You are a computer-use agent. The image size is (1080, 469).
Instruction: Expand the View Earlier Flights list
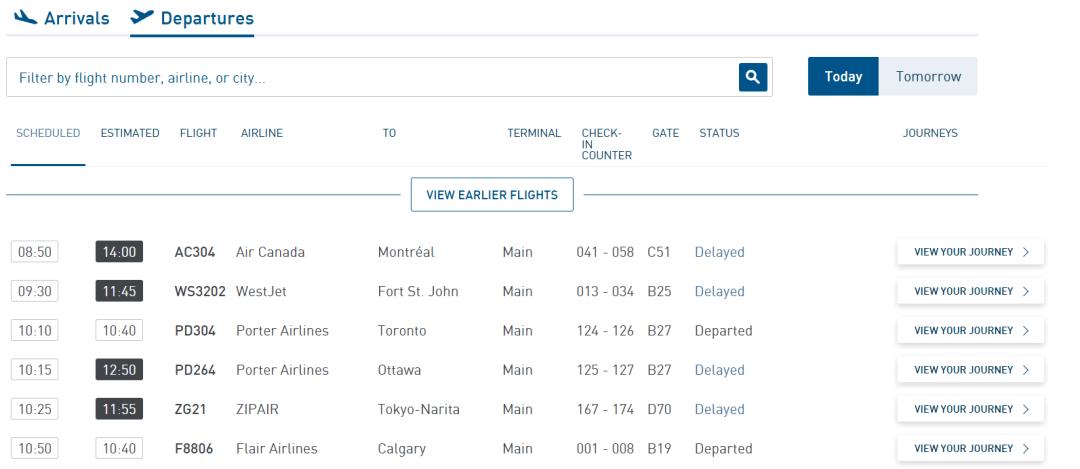coord(492,195)
